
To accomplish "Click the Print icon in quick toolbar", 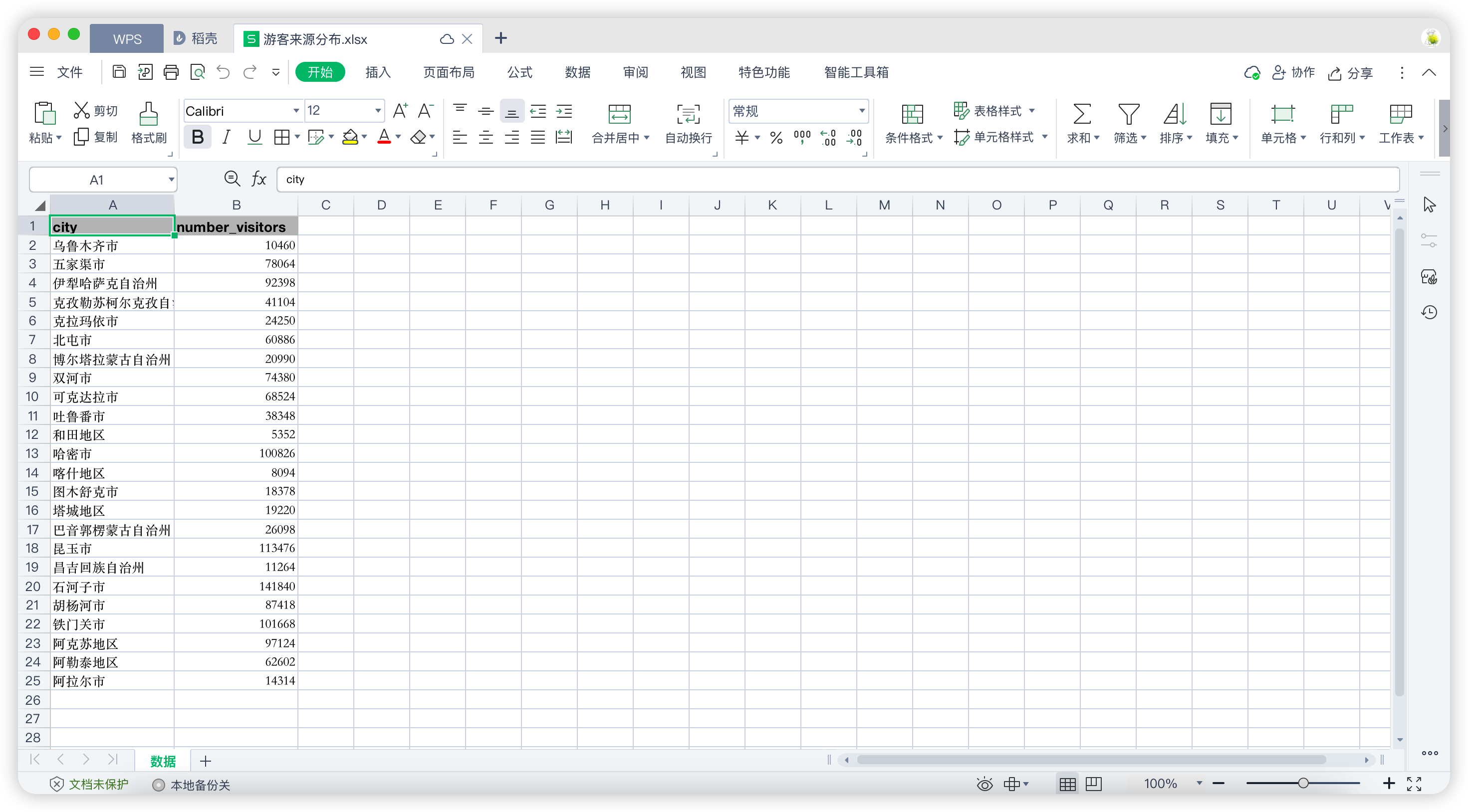I will [171, 72].
